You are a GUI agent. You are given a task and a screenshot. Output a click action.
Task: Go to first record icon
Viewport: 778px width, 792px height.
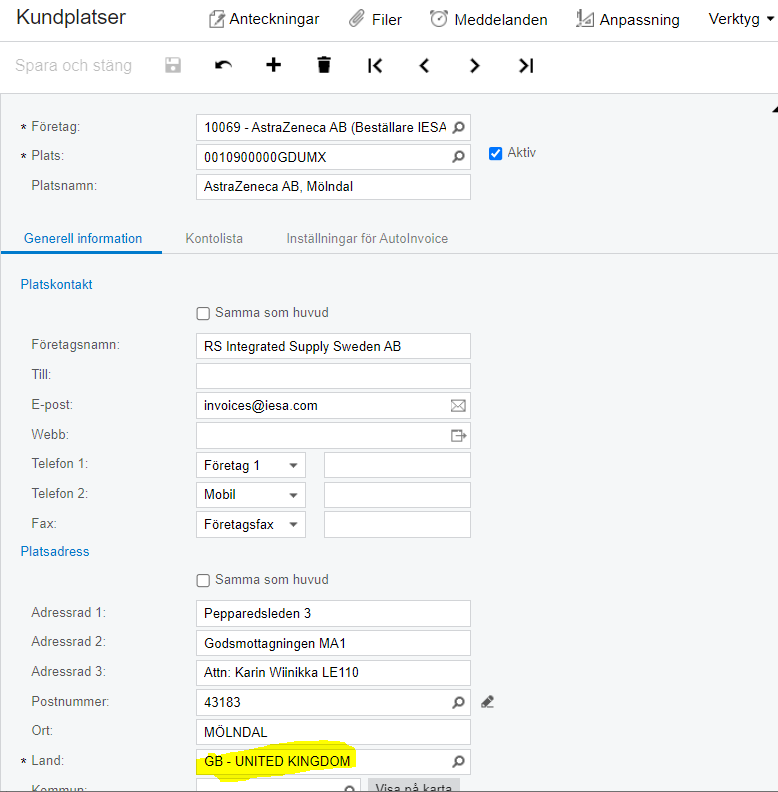[375, 66]
